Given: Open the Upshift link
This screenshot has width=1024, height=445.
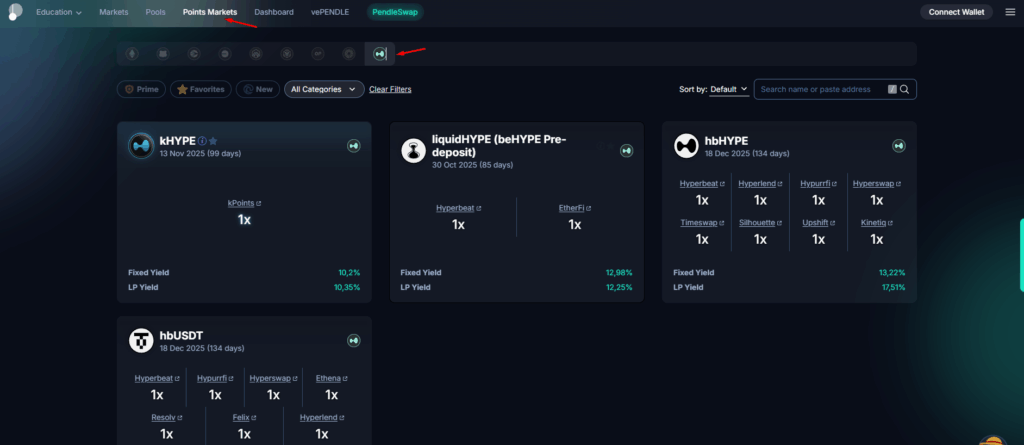Looking at the screenshot, I should pos(815,223).
